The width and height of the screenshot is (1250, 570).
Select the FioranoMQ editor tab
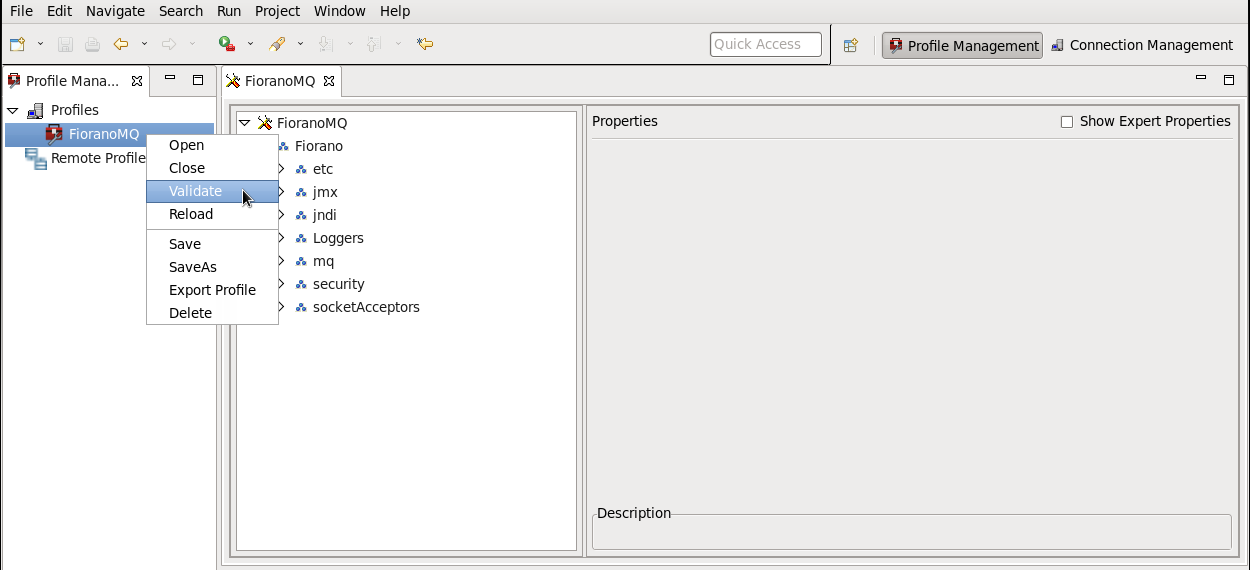coord(279,81)
